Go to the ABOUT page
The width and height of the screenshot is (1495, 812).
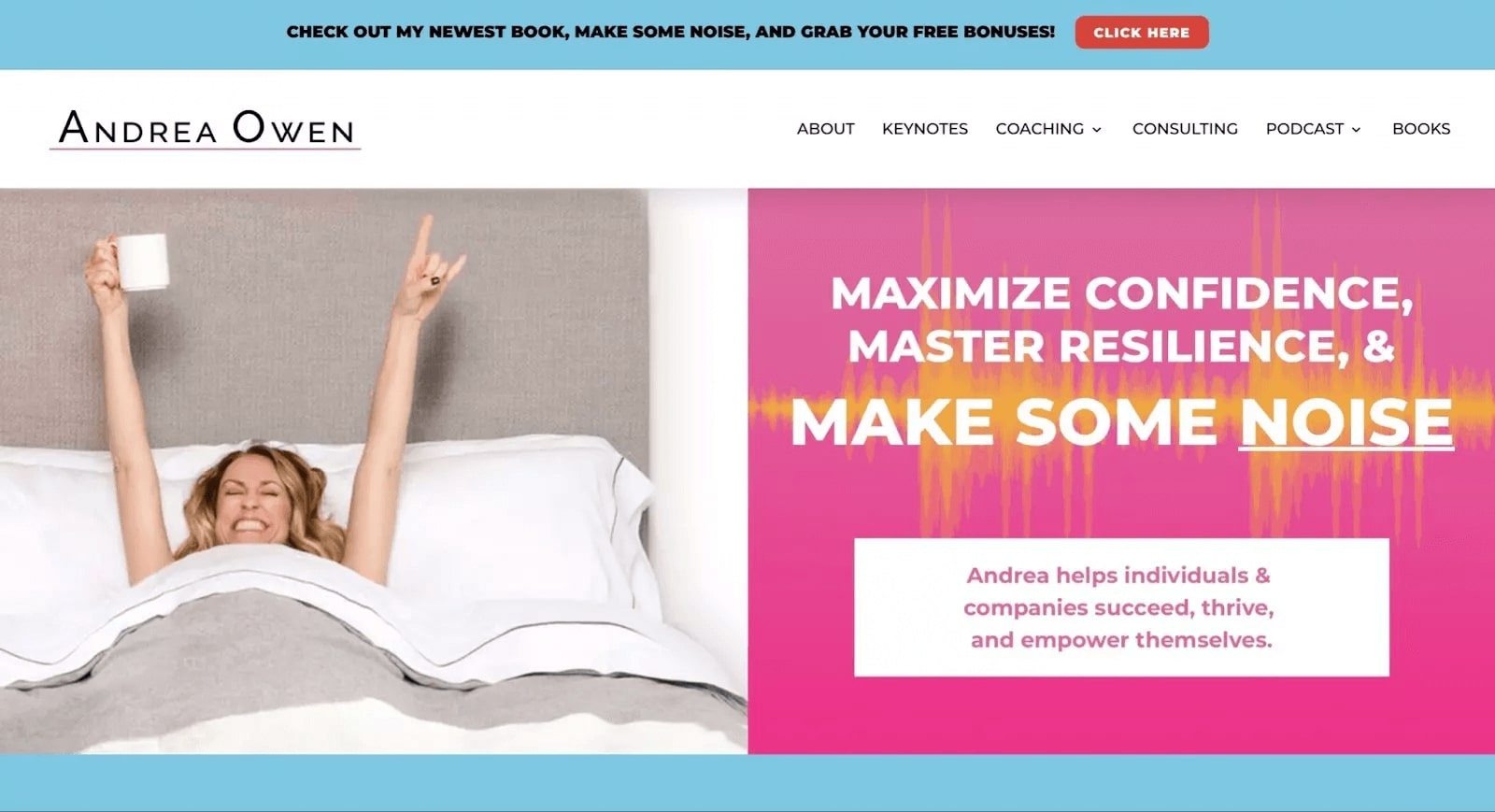coord(825,129)
